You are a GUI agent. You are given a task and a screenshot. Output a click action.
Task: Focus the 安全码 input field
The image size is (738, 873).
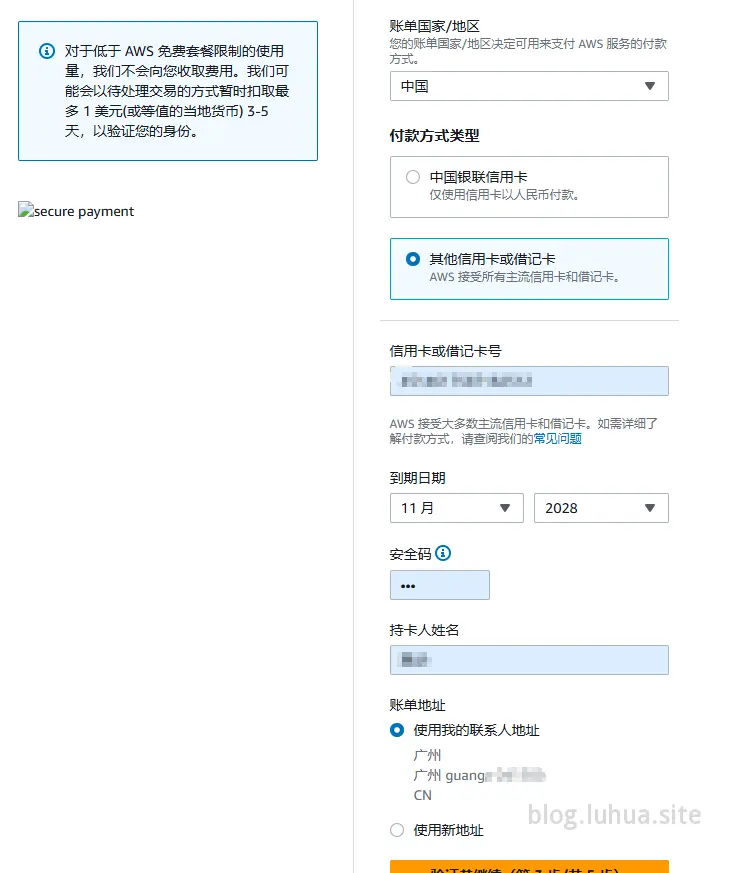click(440, 585)
